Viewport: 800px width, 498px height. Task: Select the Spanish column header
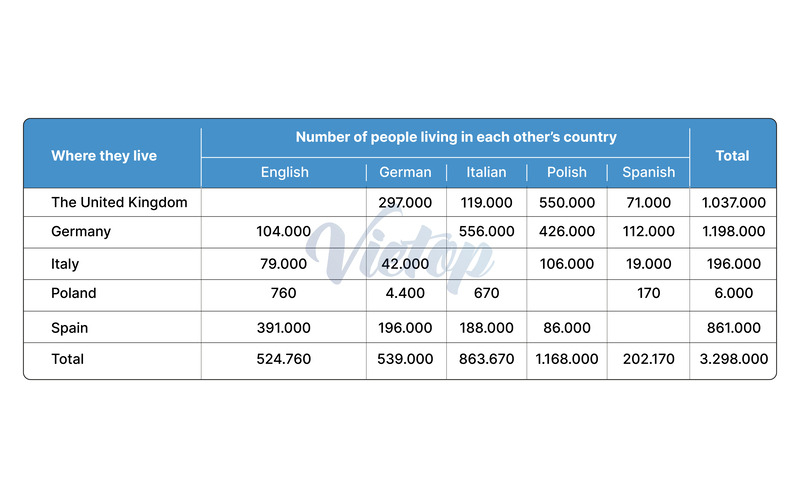[648, 172]
